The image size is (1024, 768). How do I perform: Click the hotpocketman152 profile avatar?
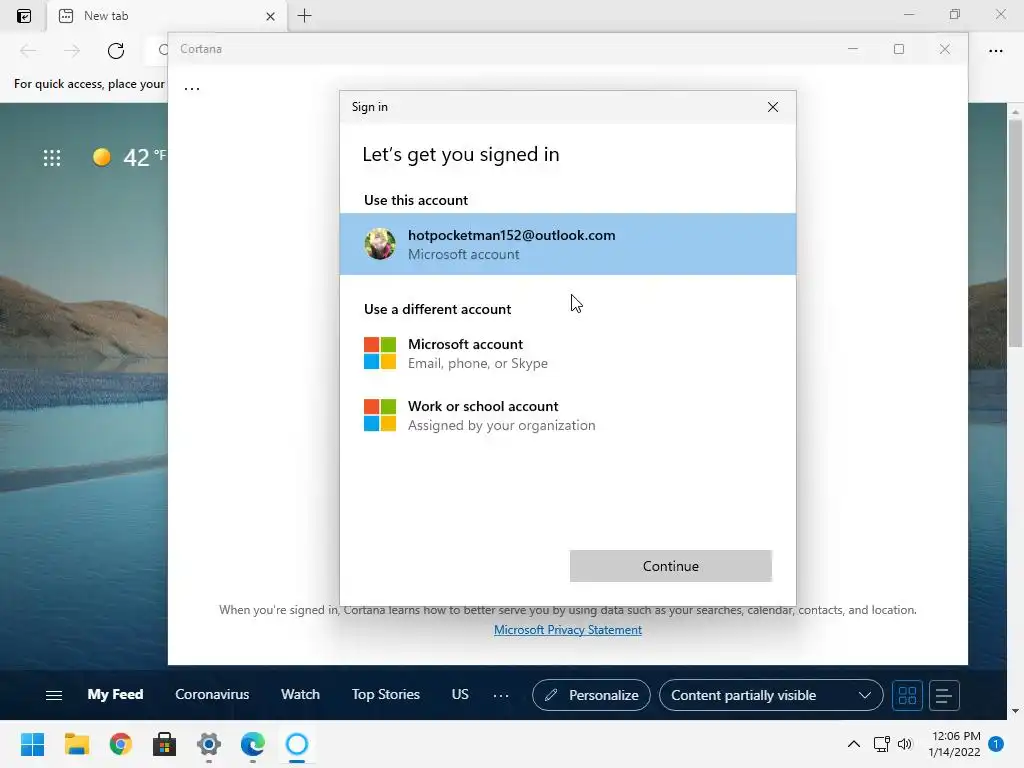[380, 244]
